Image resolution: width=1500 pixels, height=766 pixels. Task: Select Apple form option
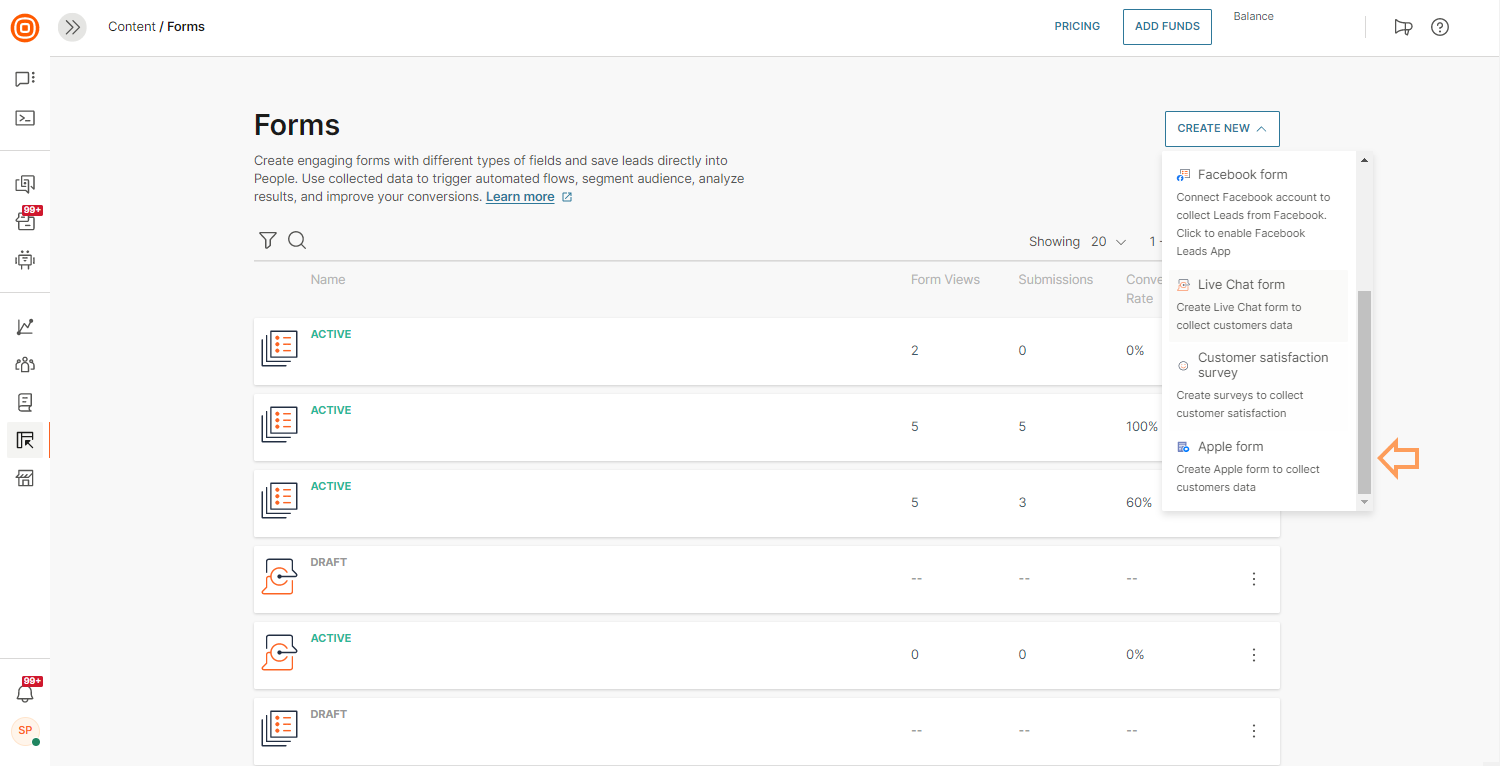1230,447
